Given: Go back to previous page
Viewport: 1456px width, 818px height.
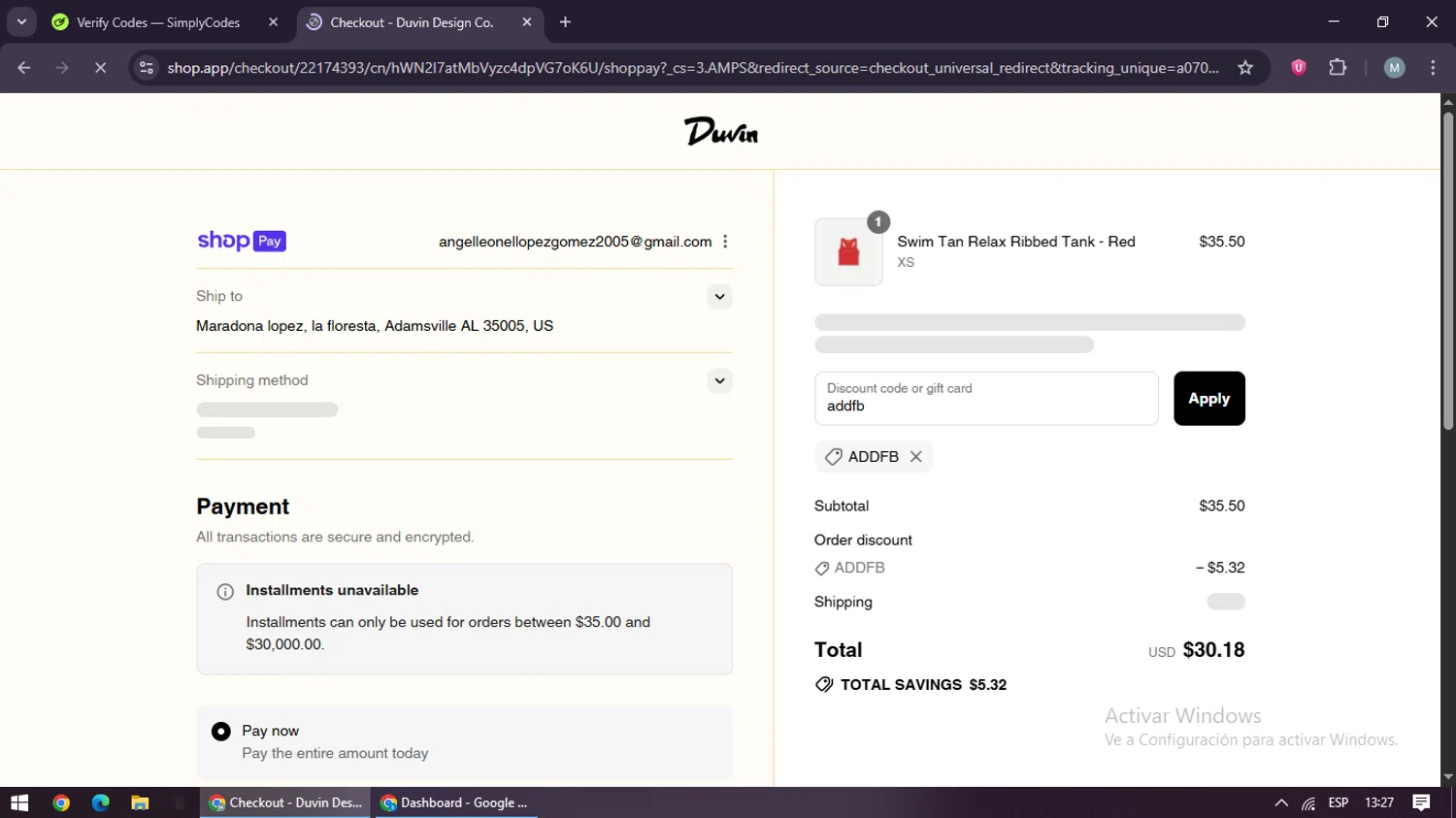Looking at the screenshot, I should click(x=24, y=68).
